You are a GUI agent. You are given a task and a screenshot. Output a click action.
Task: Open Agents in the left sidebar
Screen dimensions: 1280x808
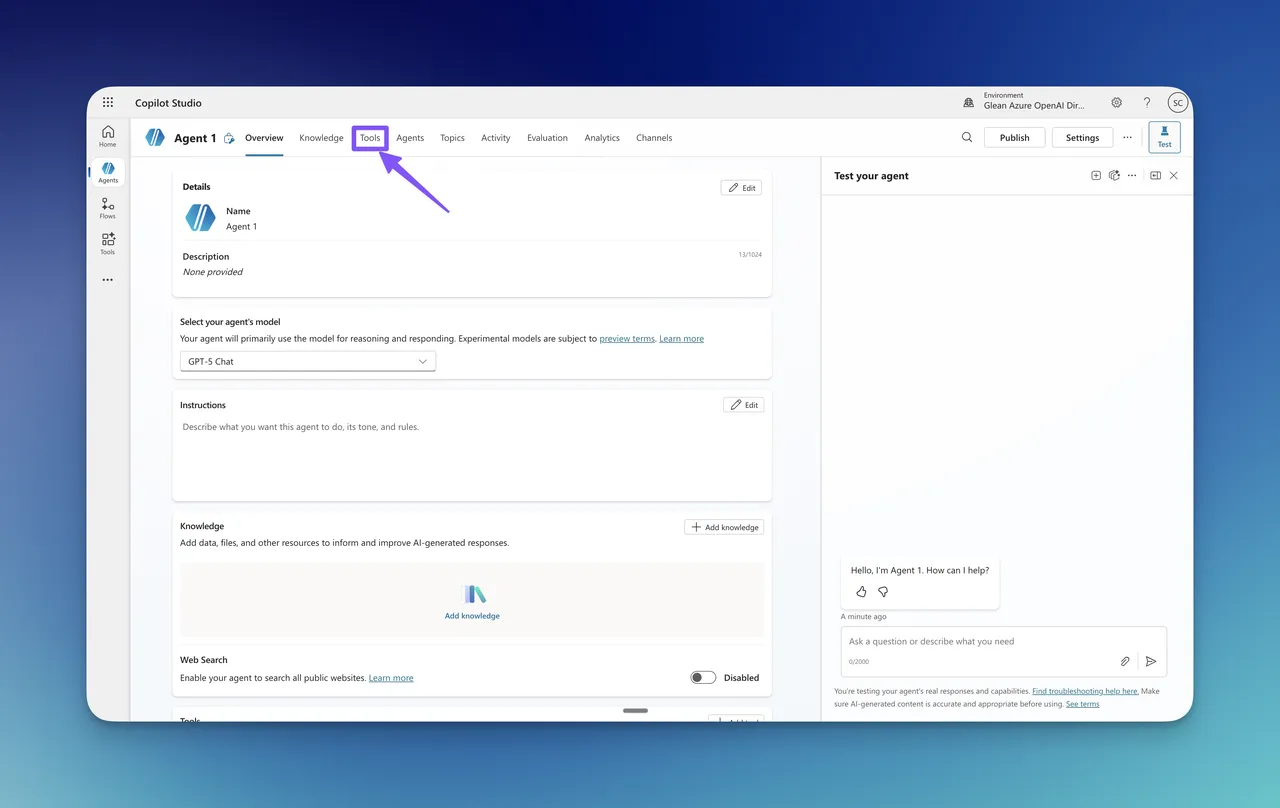click(108, 172)
